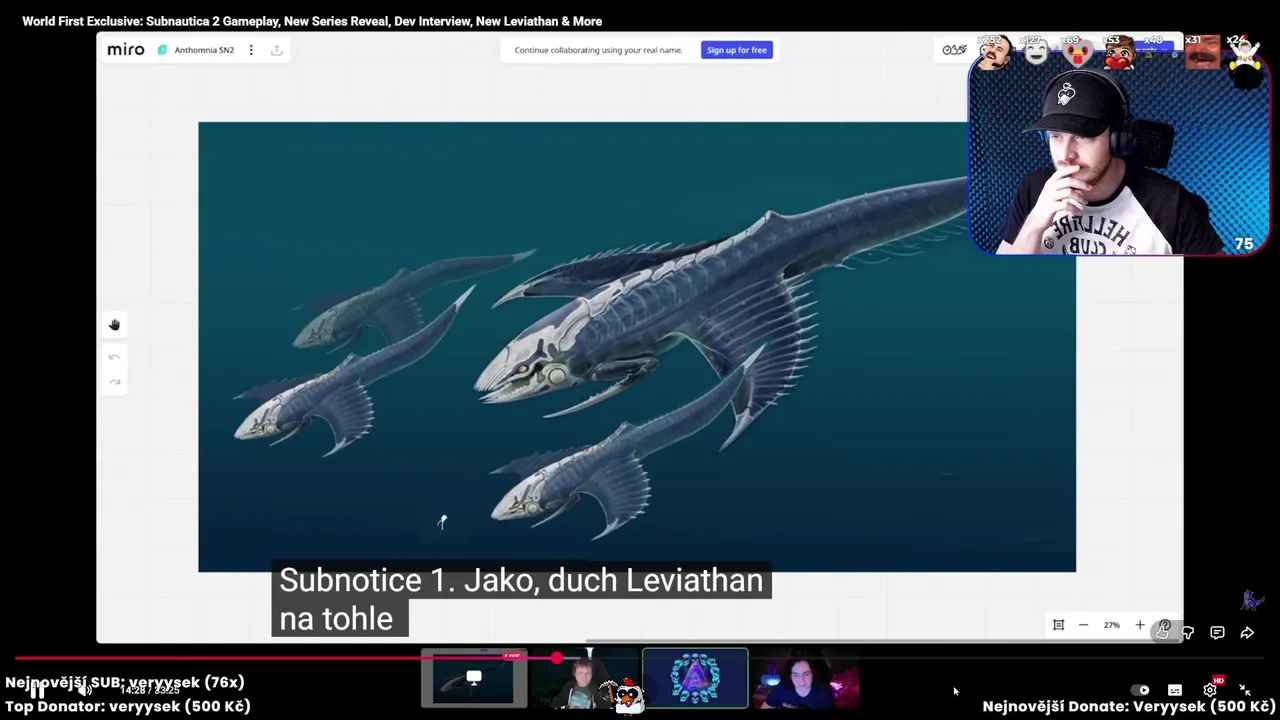1280x720 pixels.
Task: Click the dark-haired streamer thumbnail in the bottom strip
Action: [x=805, y=679]
